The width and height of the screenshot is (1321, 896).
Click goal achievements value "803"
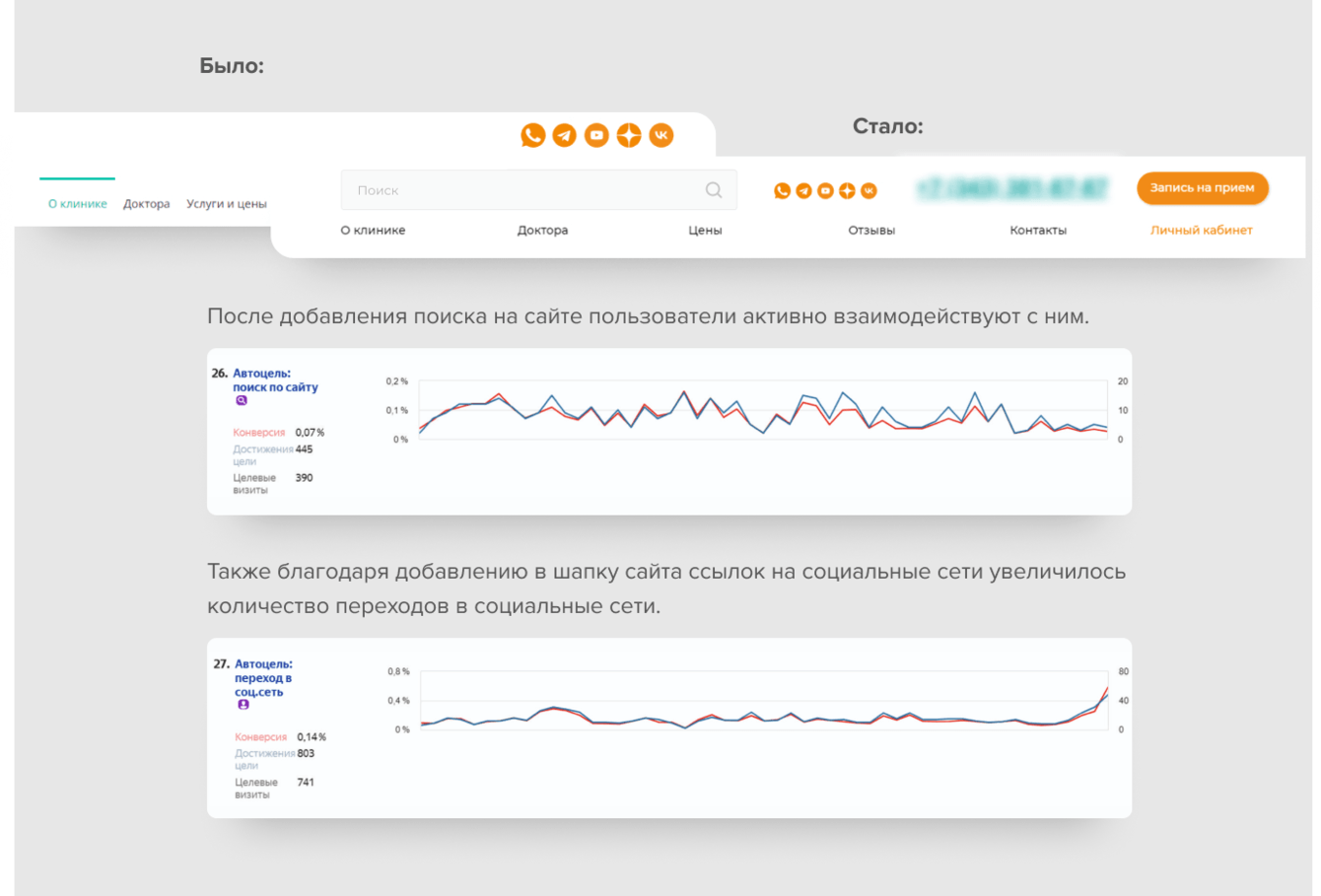306,754
